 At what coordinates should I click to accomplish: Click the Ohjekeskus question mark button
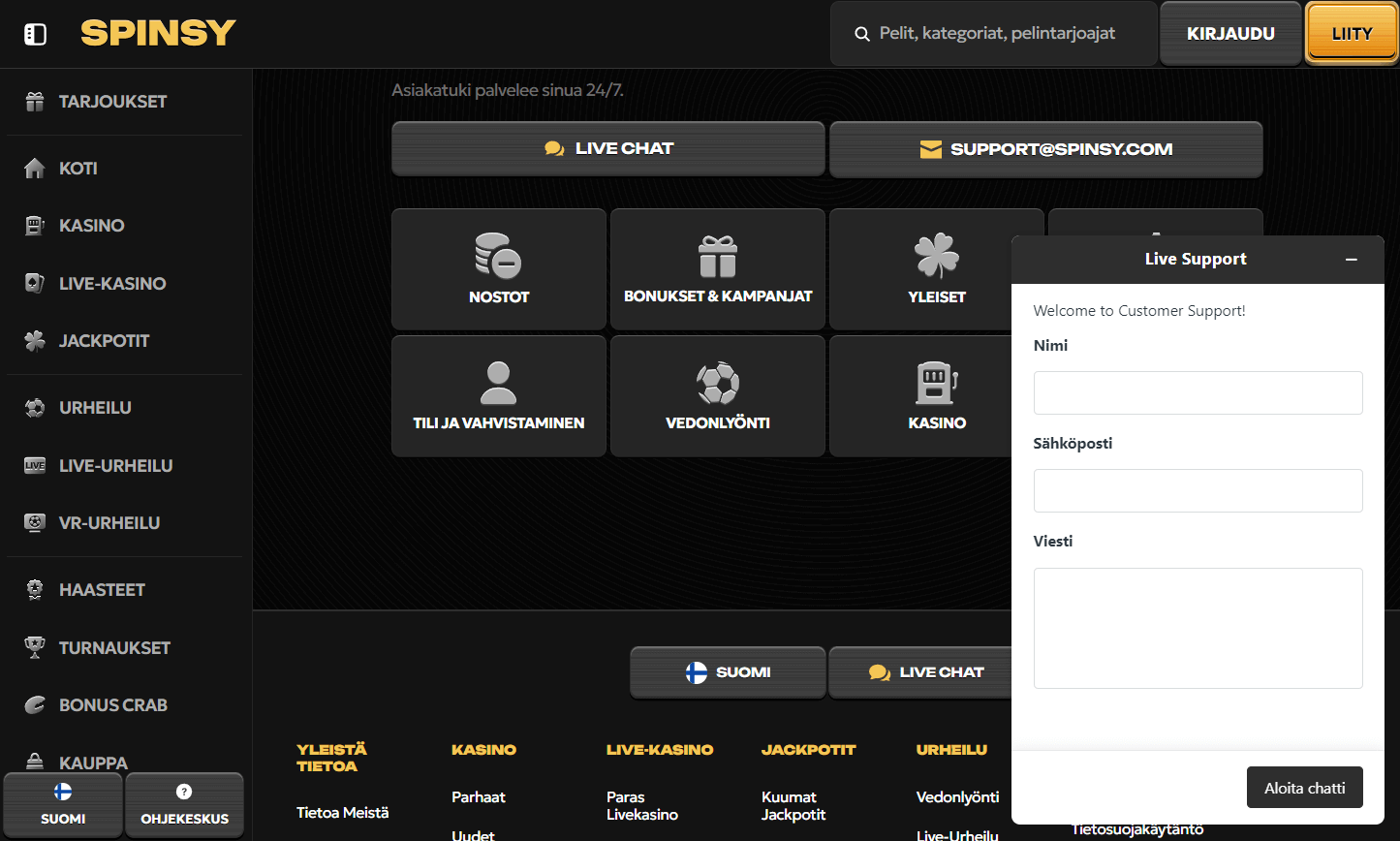tap(184, 805)
